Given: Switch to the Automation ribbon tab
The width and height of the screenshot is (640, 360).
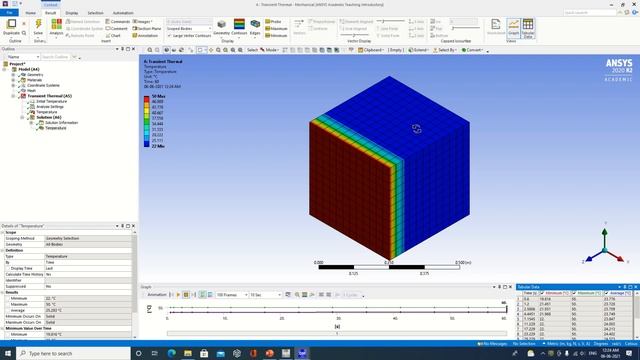Looking at the screenshot, I should (x=123, y=13).
